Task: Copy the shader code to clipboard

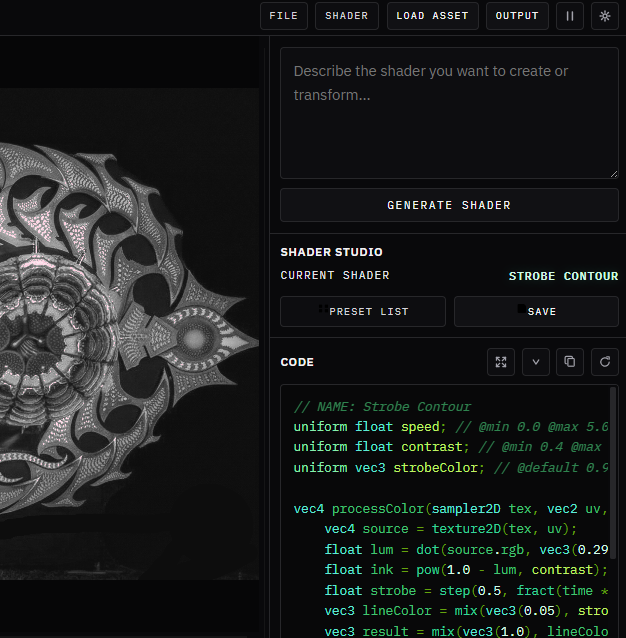Action: coord(570,362)
